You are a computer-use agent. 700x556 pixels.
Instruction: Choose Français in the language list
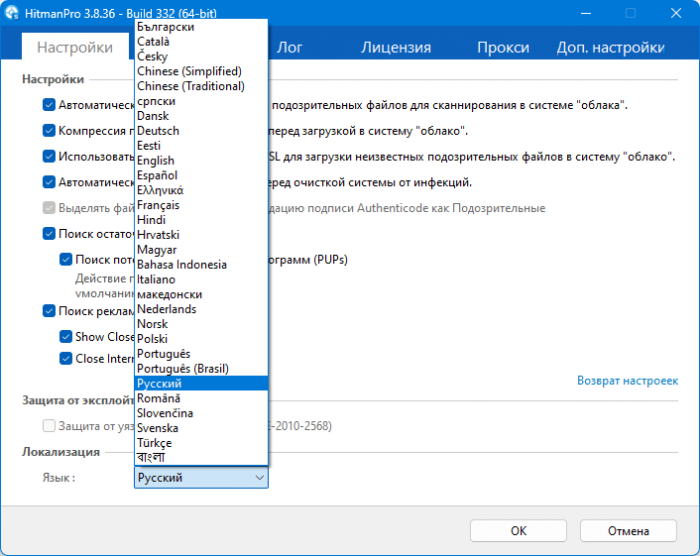click(201, 205)
